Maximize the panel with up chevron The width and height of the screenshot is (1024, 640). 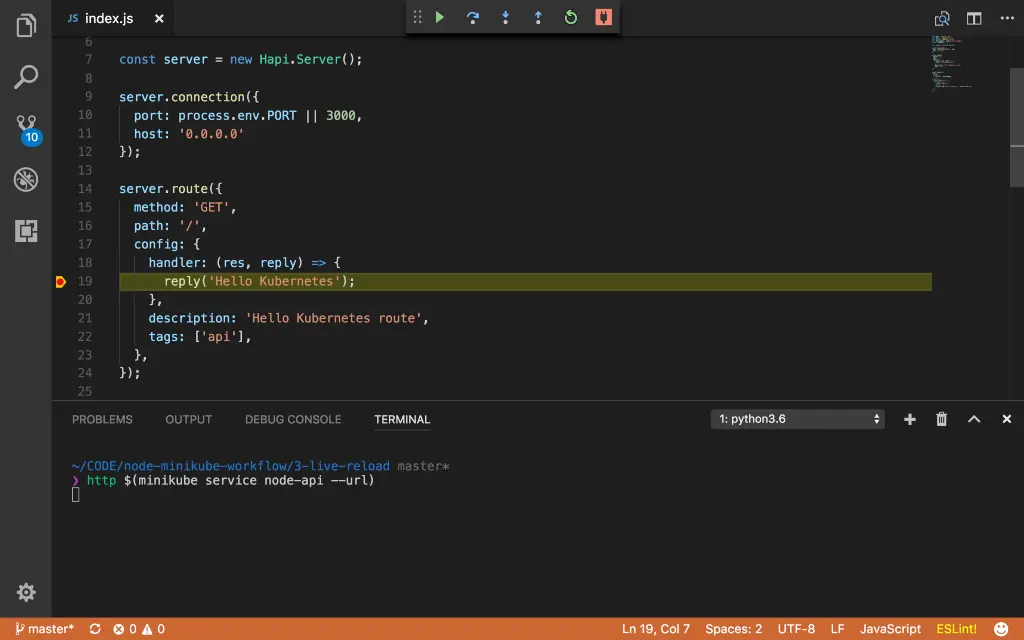point(973,419)
